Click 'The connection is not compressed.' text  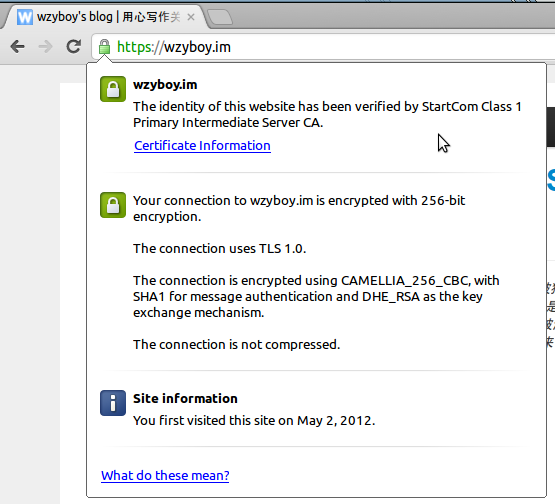click(236, 344)
